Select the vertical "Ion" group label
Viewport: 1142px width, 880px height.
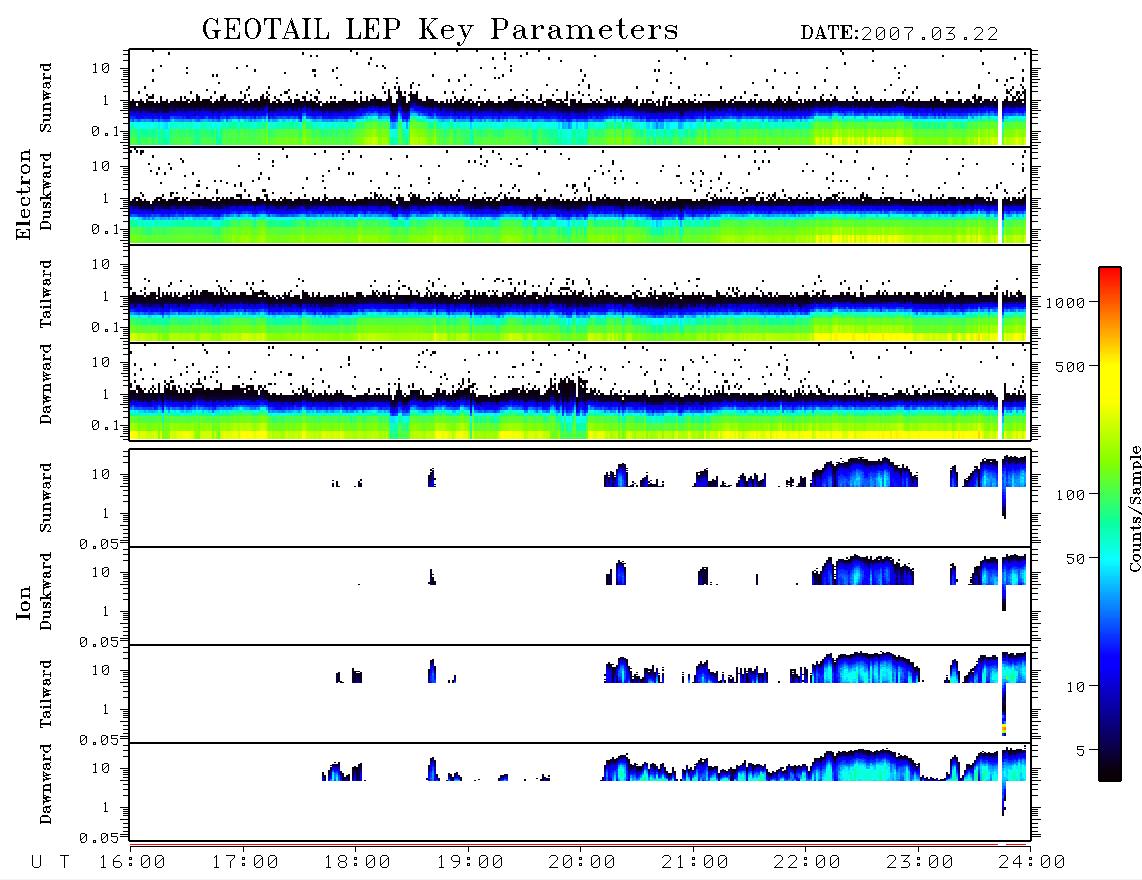[23, 603]
